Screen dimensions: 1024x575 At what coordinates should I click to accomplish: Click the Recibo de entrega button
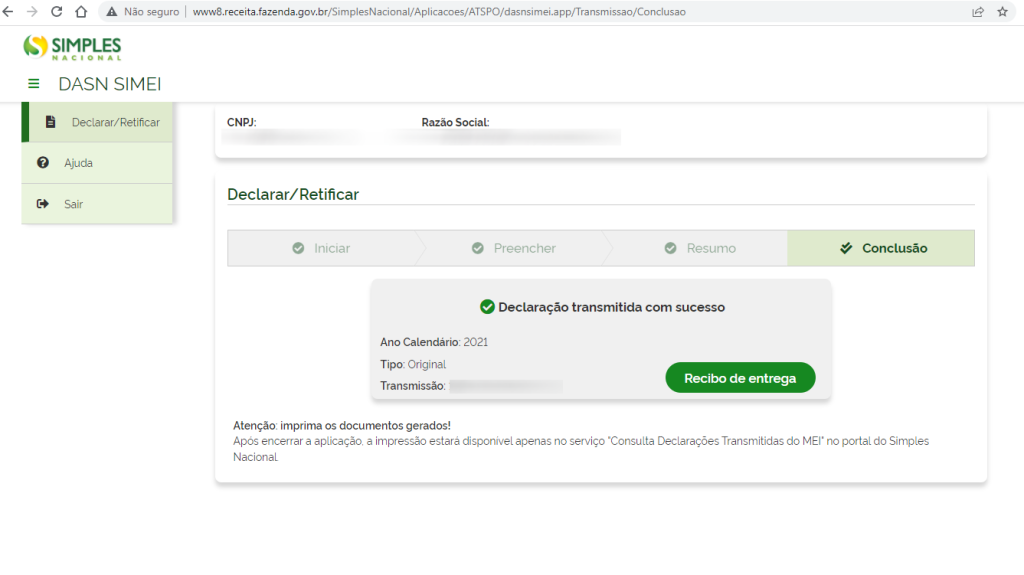click(740, 378)
